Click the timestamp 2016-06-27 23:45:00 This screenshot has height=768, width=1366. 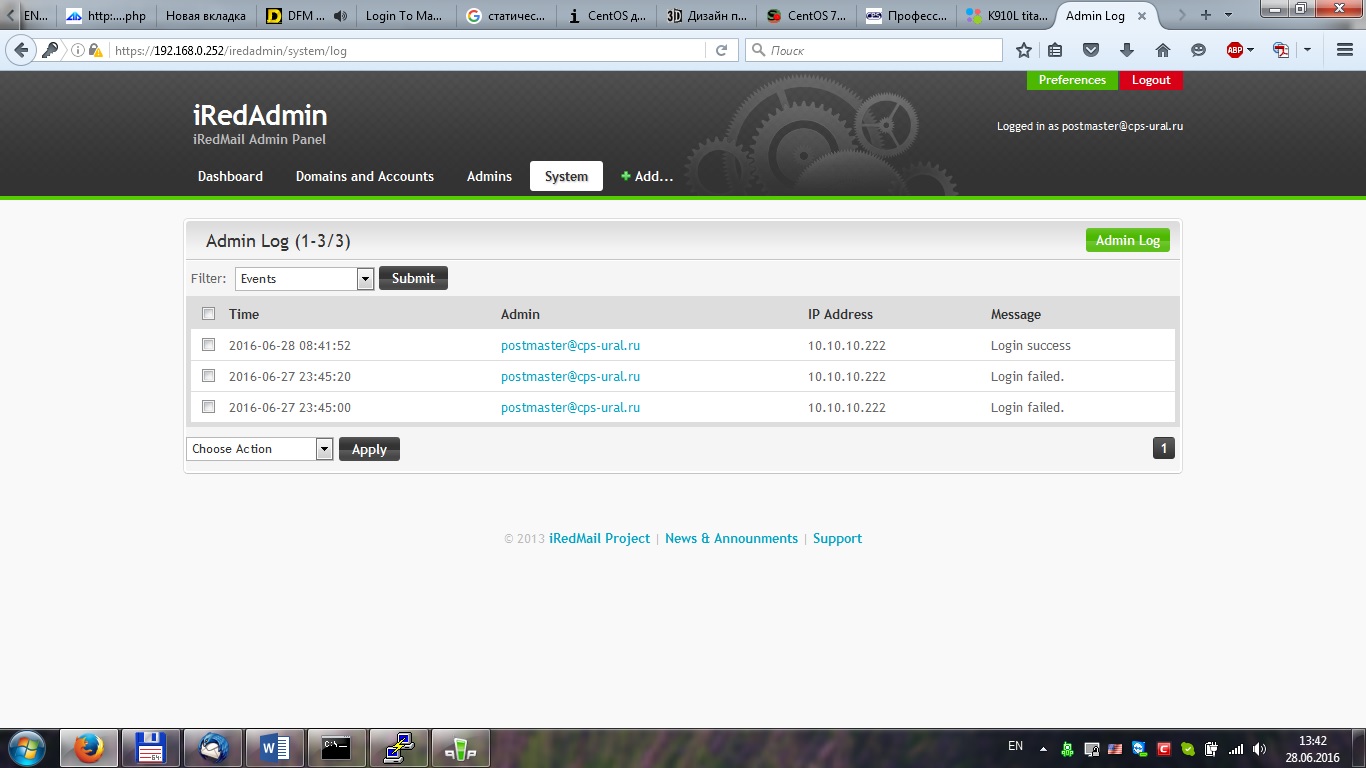[290, 407]
